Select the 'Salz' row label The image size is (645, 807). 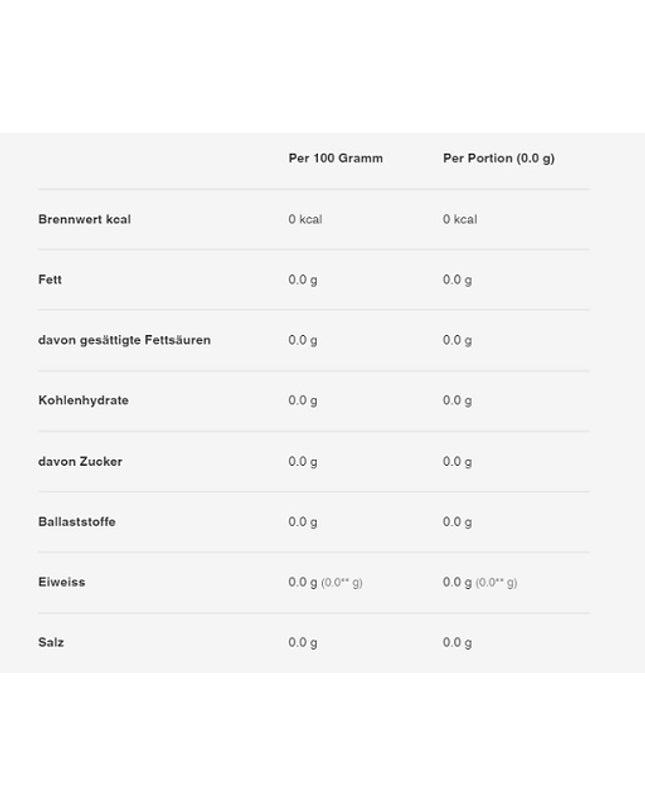pos(51,642)
